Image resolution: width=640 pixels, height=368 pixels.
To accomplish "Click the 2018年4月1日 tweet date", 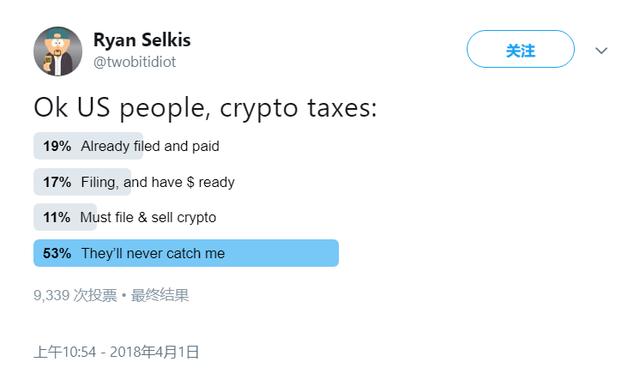I will [x=154, y=352].
